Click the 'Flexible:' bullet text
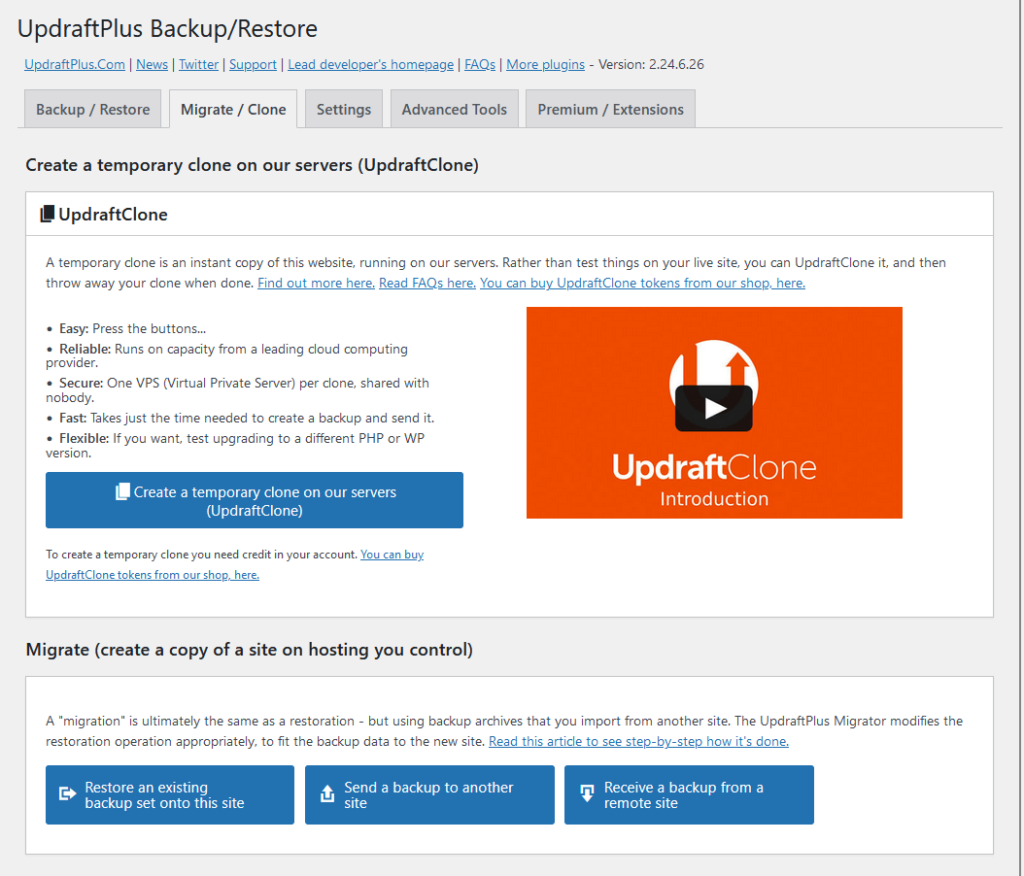 click(x=235, y=445)
